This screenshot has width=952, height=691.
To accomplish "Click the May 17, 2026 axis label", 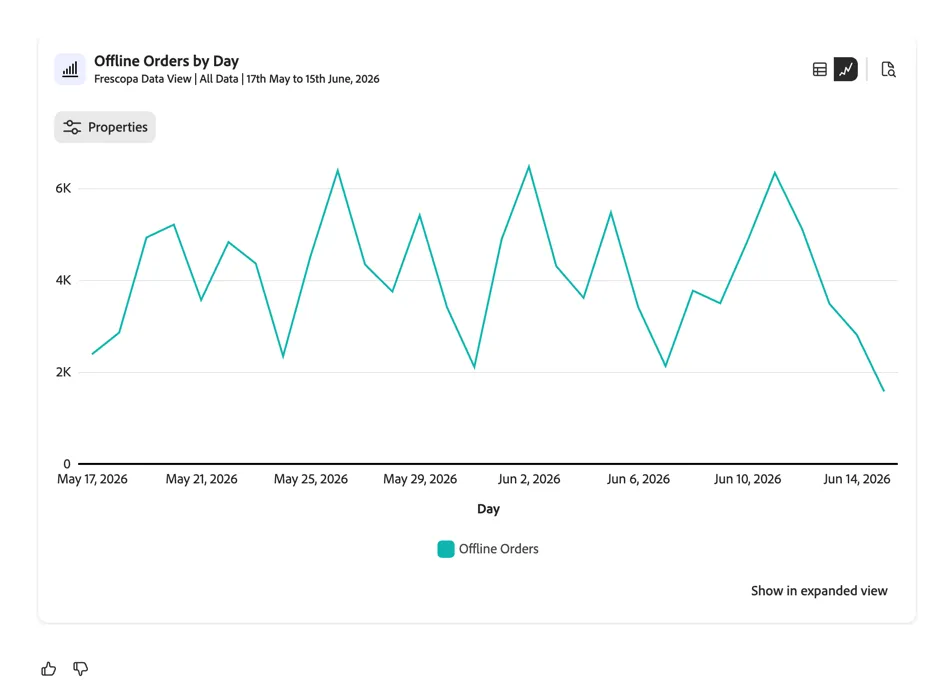I will click(92, 479).
